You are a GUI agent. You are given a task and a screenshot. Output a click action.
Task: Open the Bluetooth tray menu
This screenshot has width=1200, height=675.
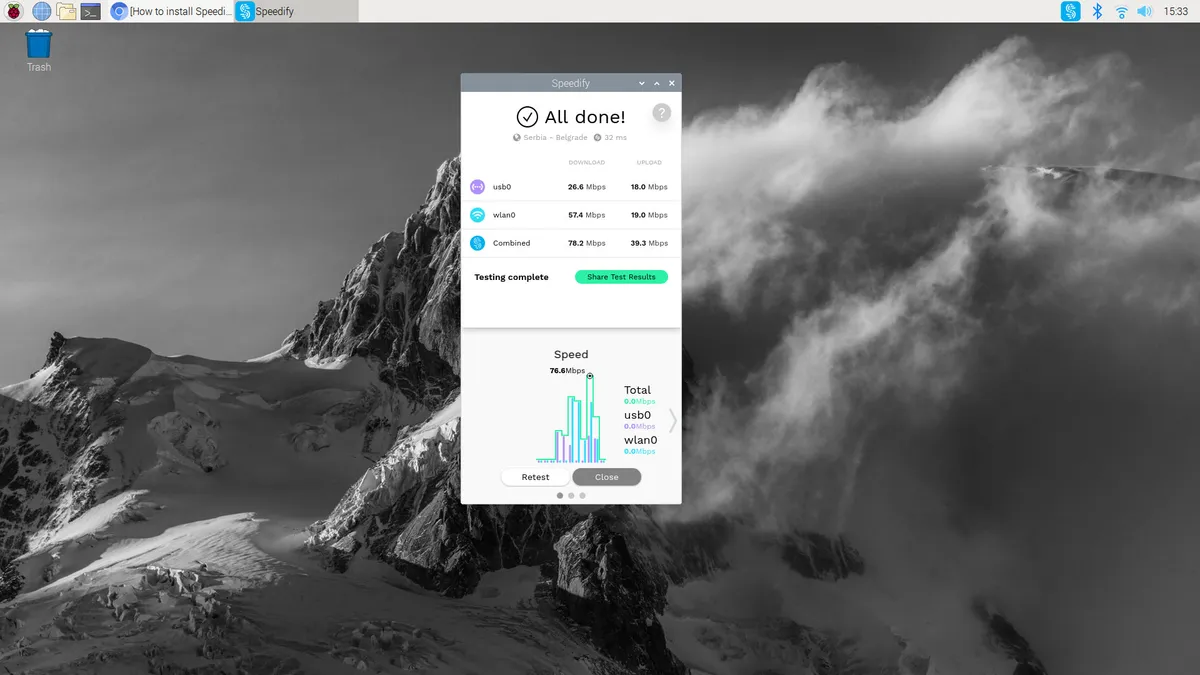click(x=1097, y=12)
